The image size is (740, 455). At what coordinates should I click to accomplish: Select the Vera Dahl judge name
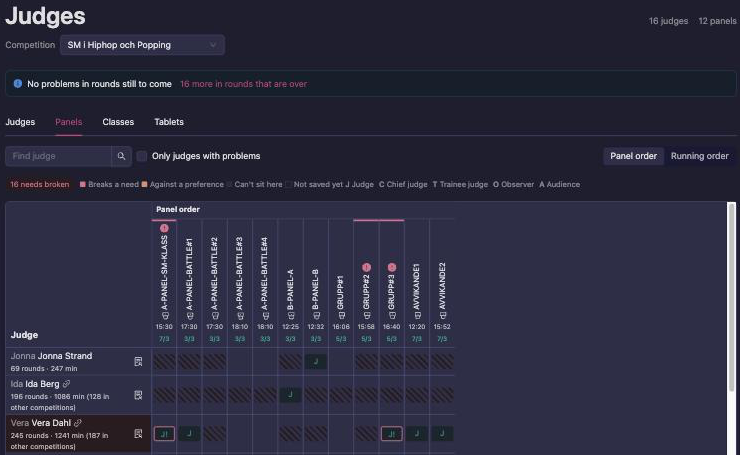pyautogui.click(x=51, y=423)
